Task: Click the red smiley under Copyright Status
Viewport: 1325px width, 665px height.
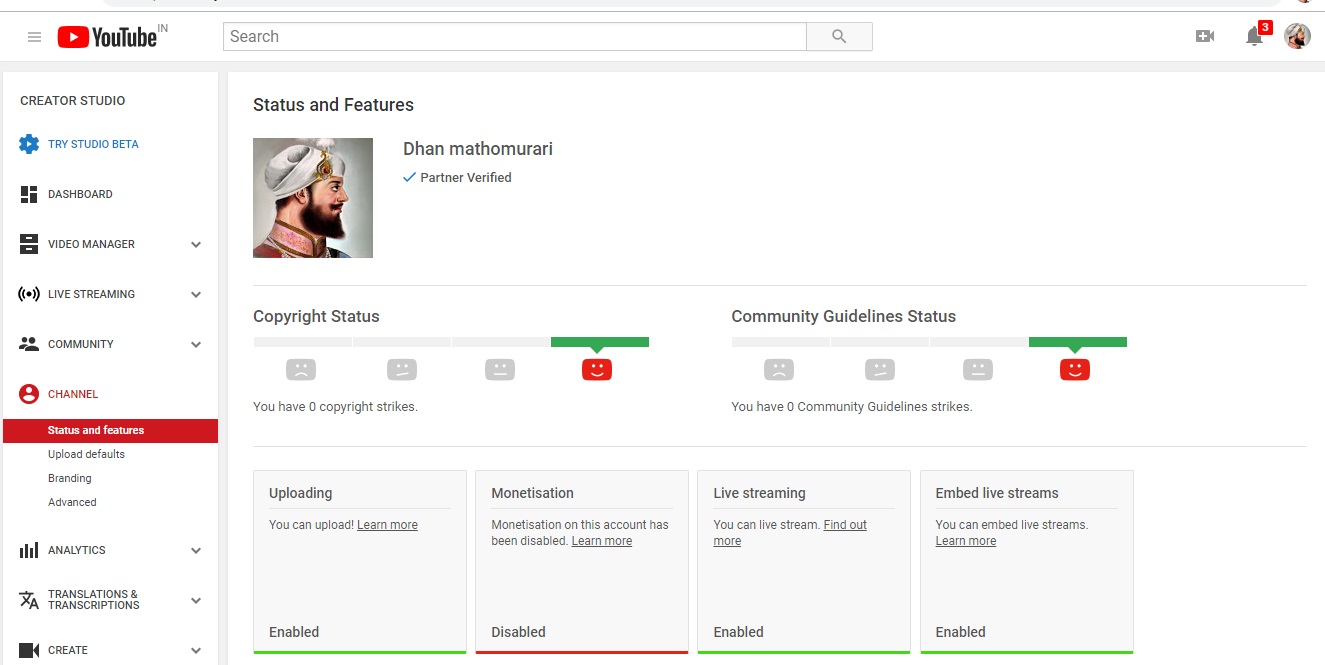Action: 597,369
